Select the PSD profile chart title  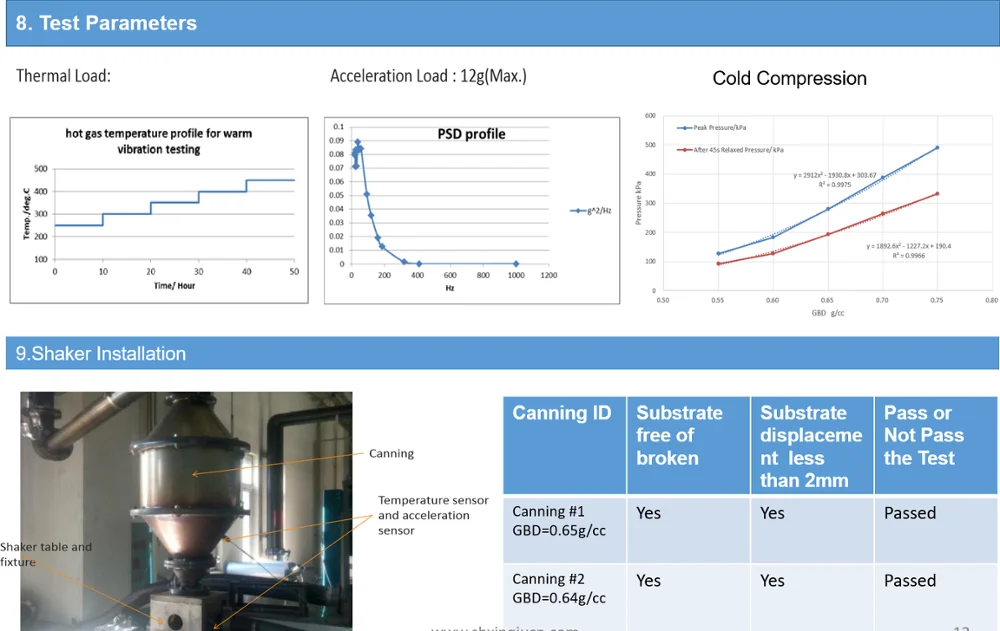pyautogui.click(x=471, y=134)
